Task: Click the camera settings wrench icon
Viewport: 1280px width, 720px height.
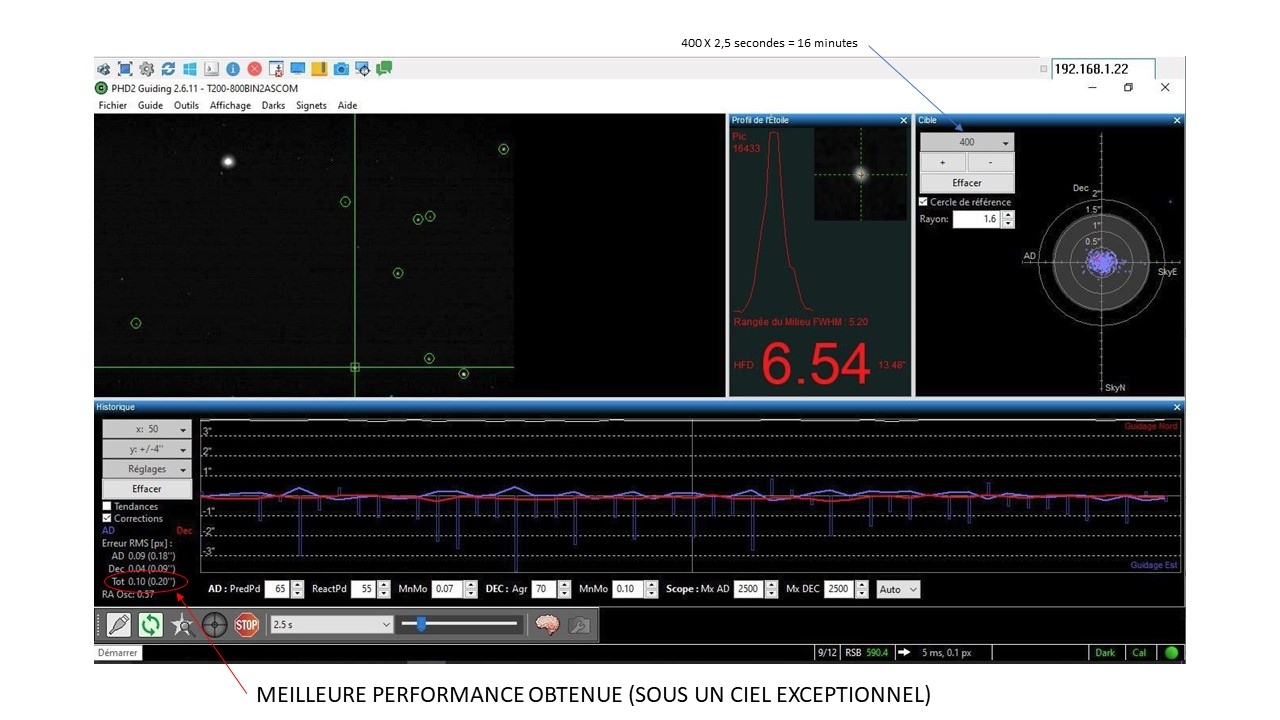Action: (x=578, y=625)
